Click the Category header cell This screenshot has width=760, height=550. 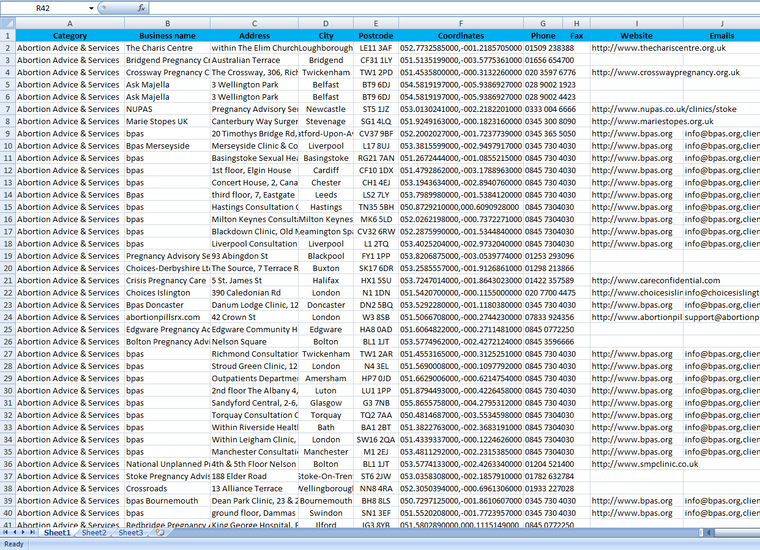click(x=70, y=35)
